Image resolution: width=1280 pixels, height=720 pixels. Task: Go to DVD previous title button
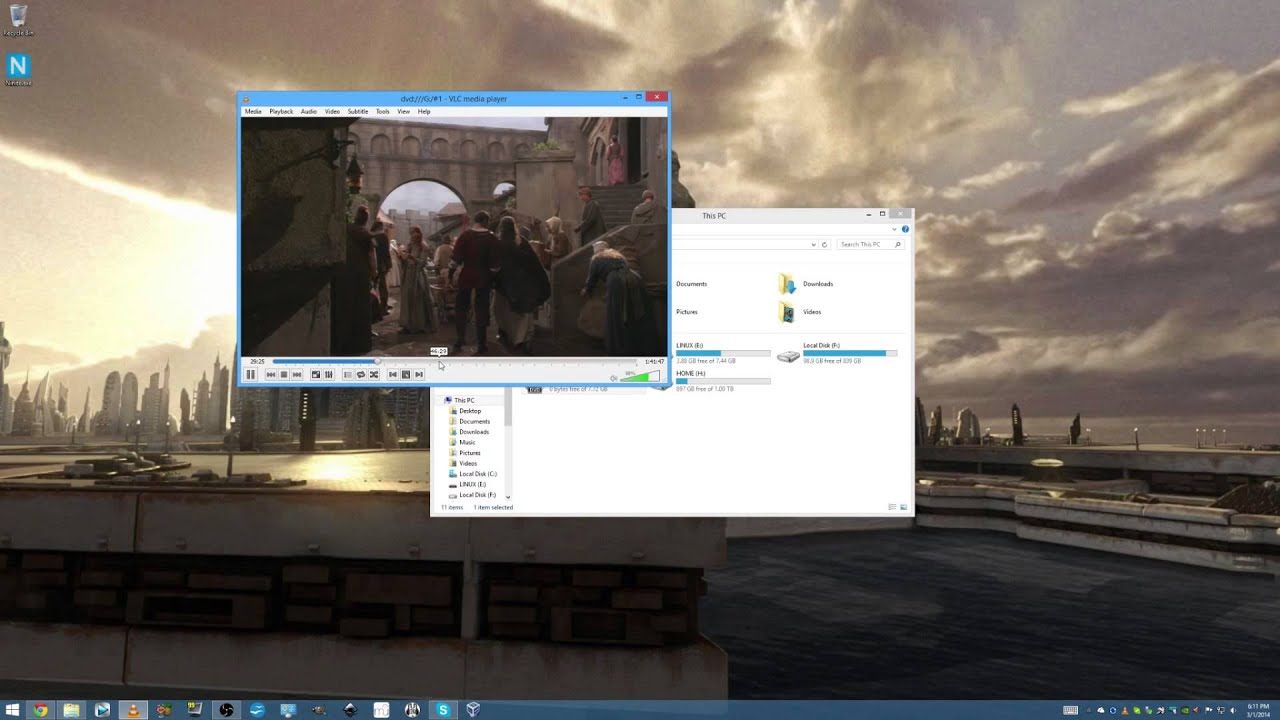point(393,374)
